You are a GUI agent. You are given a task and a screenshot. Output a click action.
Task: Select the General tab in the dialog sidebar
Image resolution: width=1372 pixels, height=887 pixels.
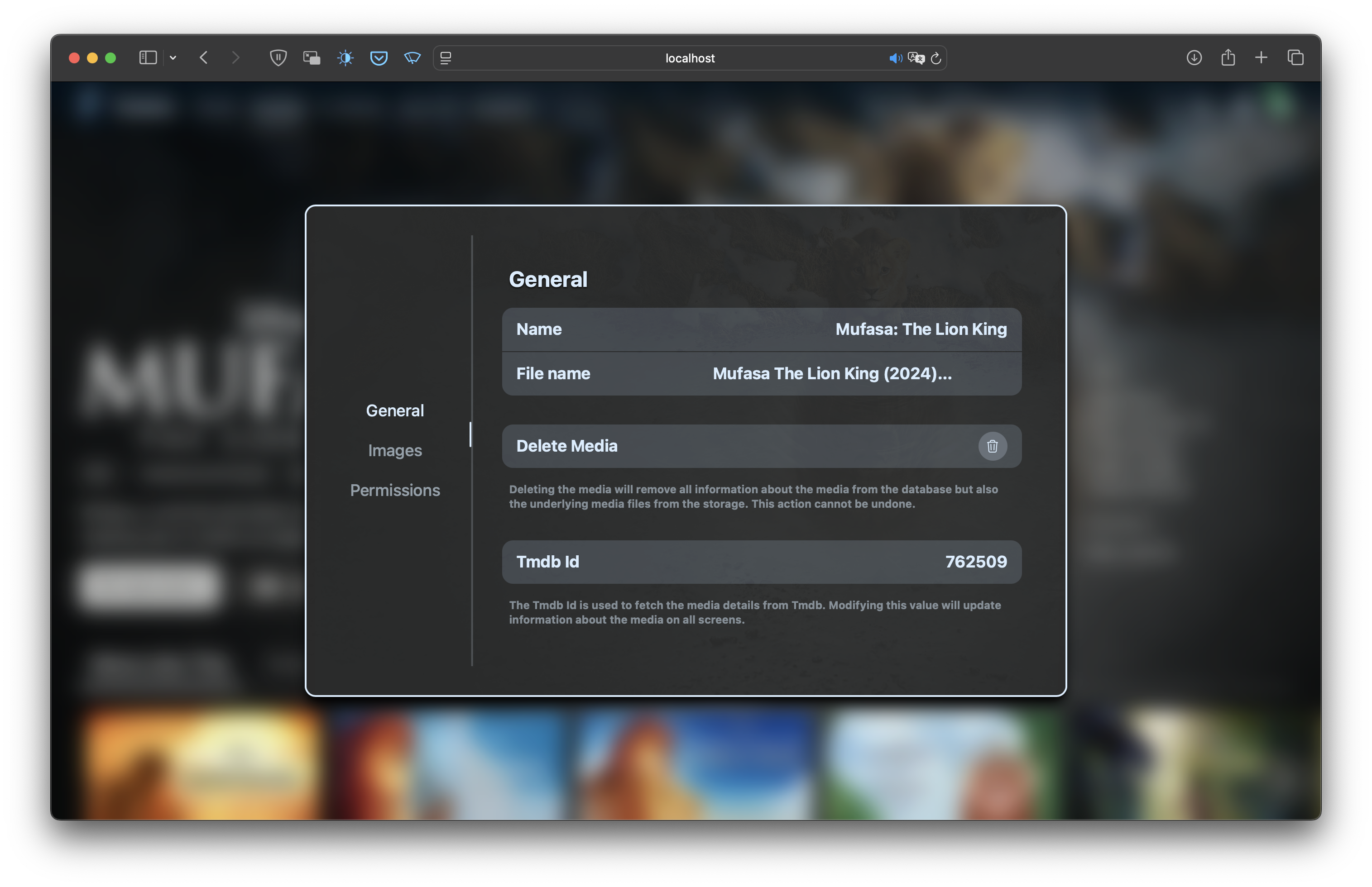click(395, 410)
